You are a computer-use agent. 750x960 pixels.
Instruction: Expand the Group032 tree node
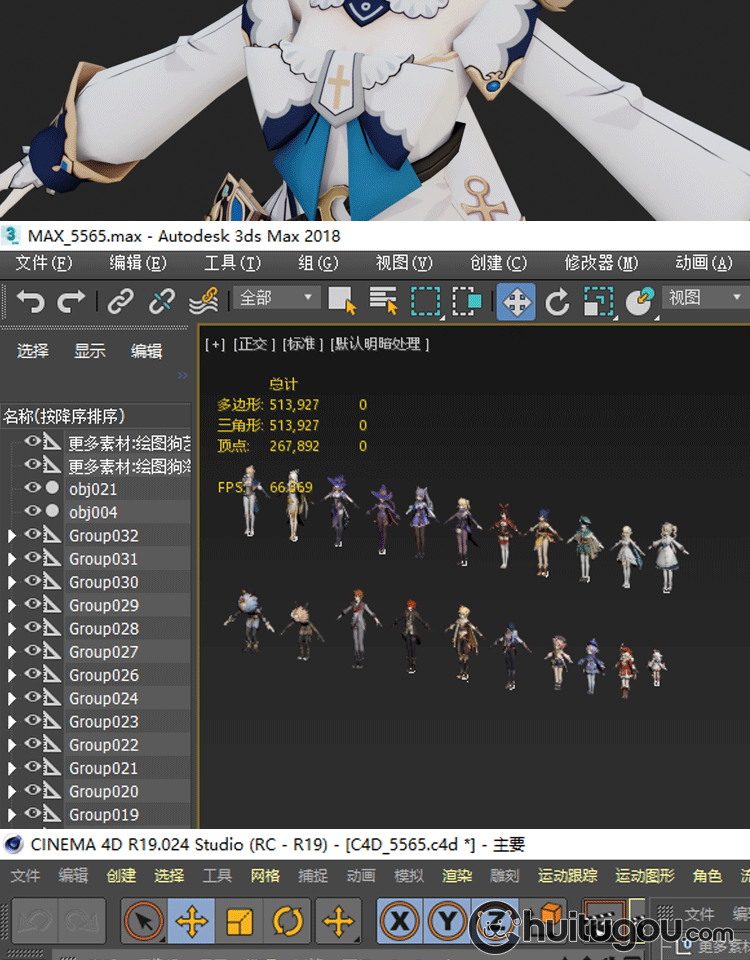(11, 536)
